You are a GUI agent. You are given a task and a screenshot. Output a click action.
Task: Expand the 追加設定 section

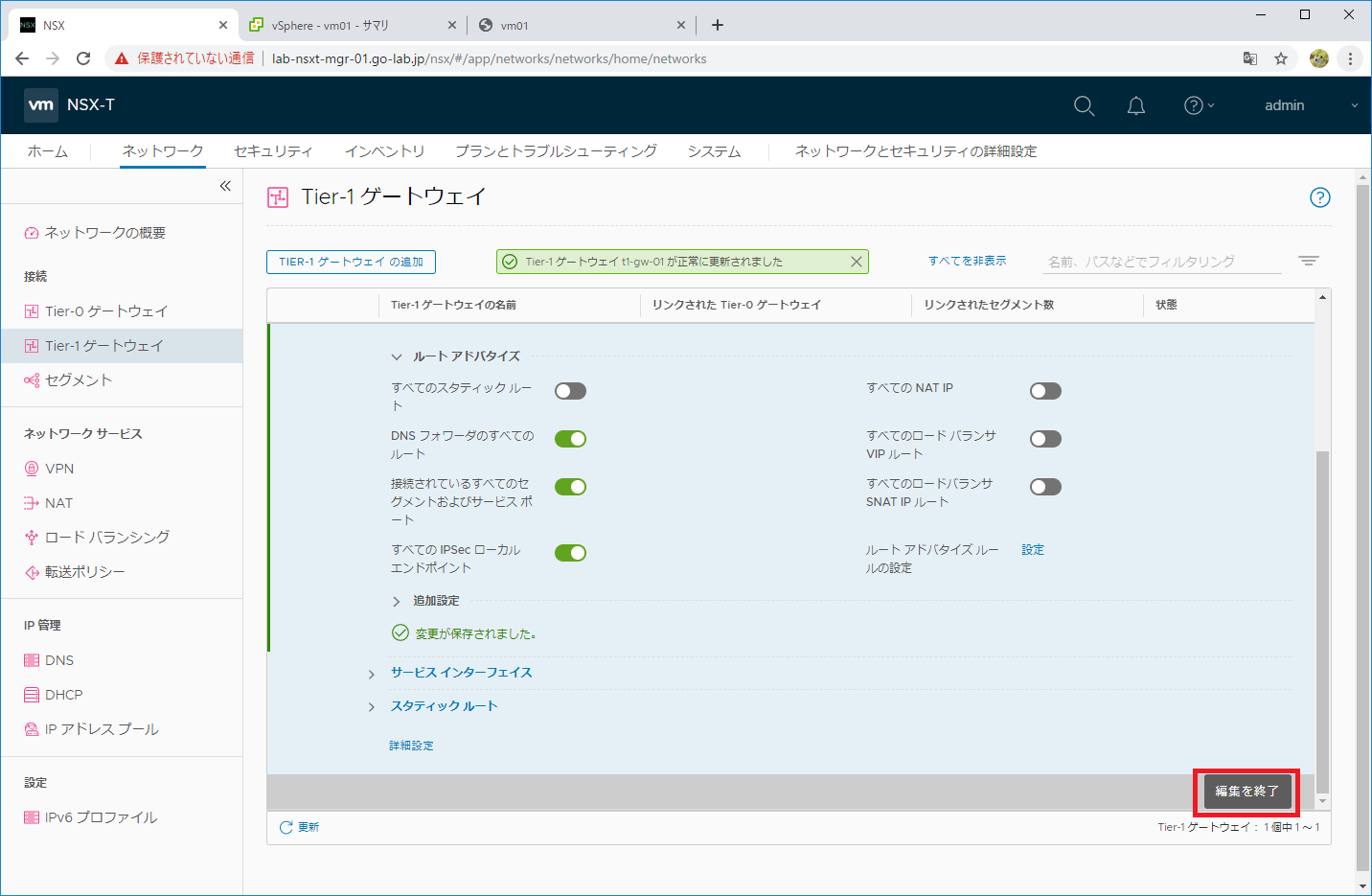coord(397,601)
